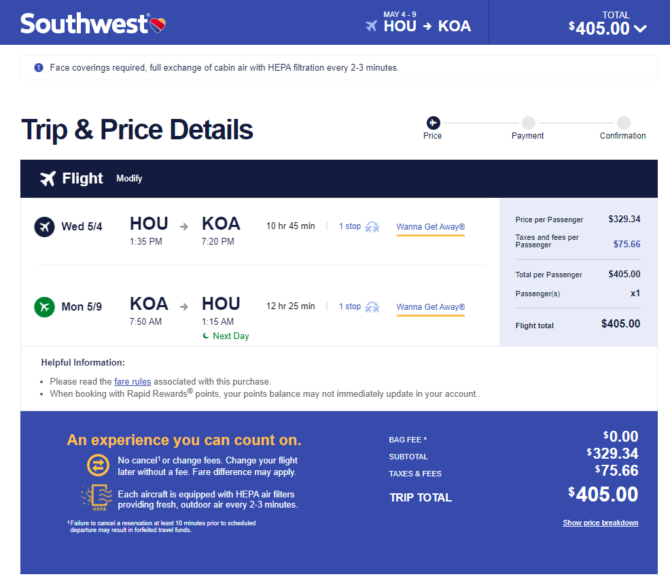Screen dimensions: 670x581
Task: Select the Price step plane icon
Action: click(433, 123)
